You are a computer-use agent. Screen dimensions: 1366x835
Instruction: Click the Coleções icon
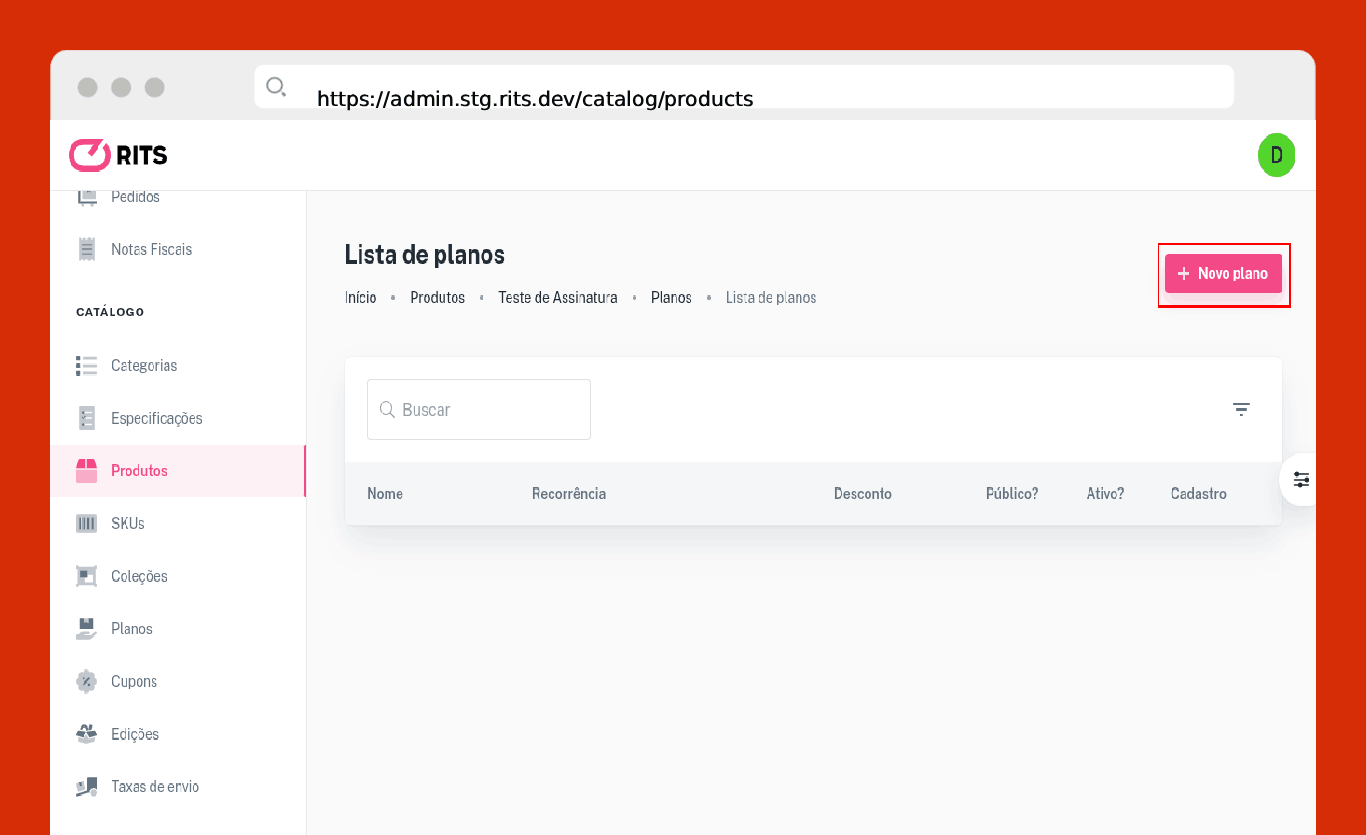[x=87, y=576]
